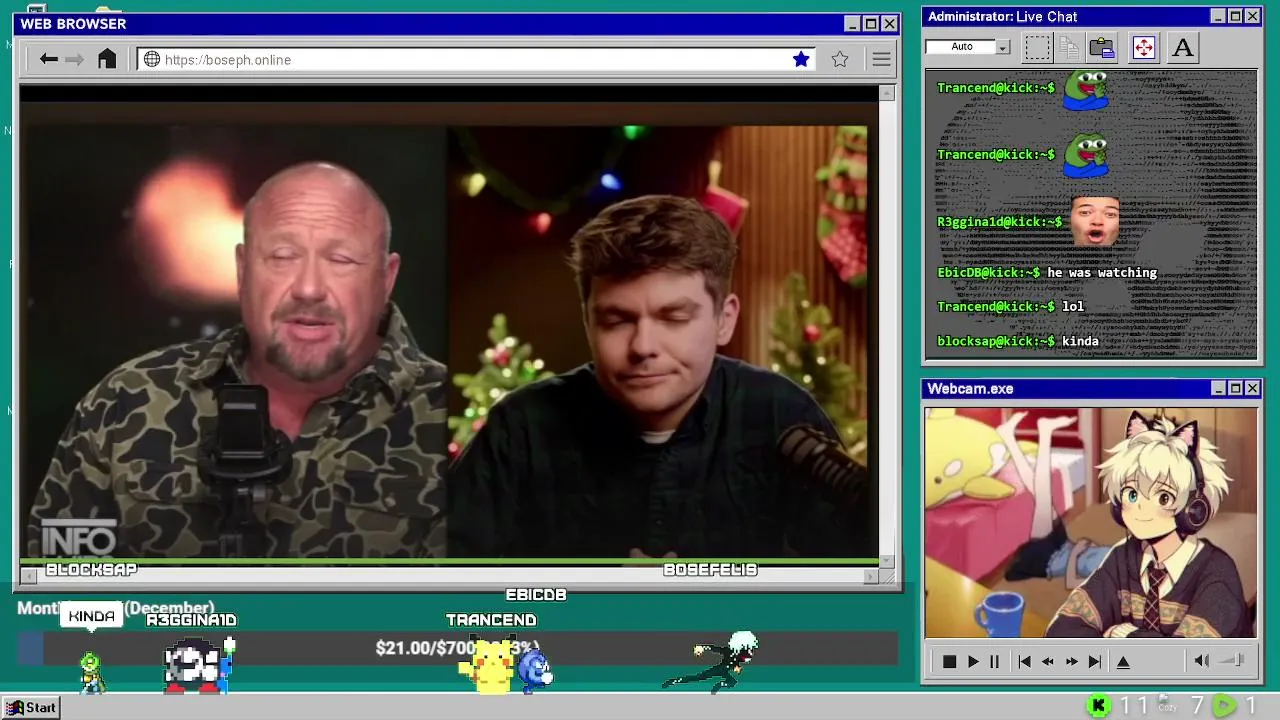Skip to previous track in Webcam.exe
This screenshot has width=1280, height=720.
[x=1024, y=662]
